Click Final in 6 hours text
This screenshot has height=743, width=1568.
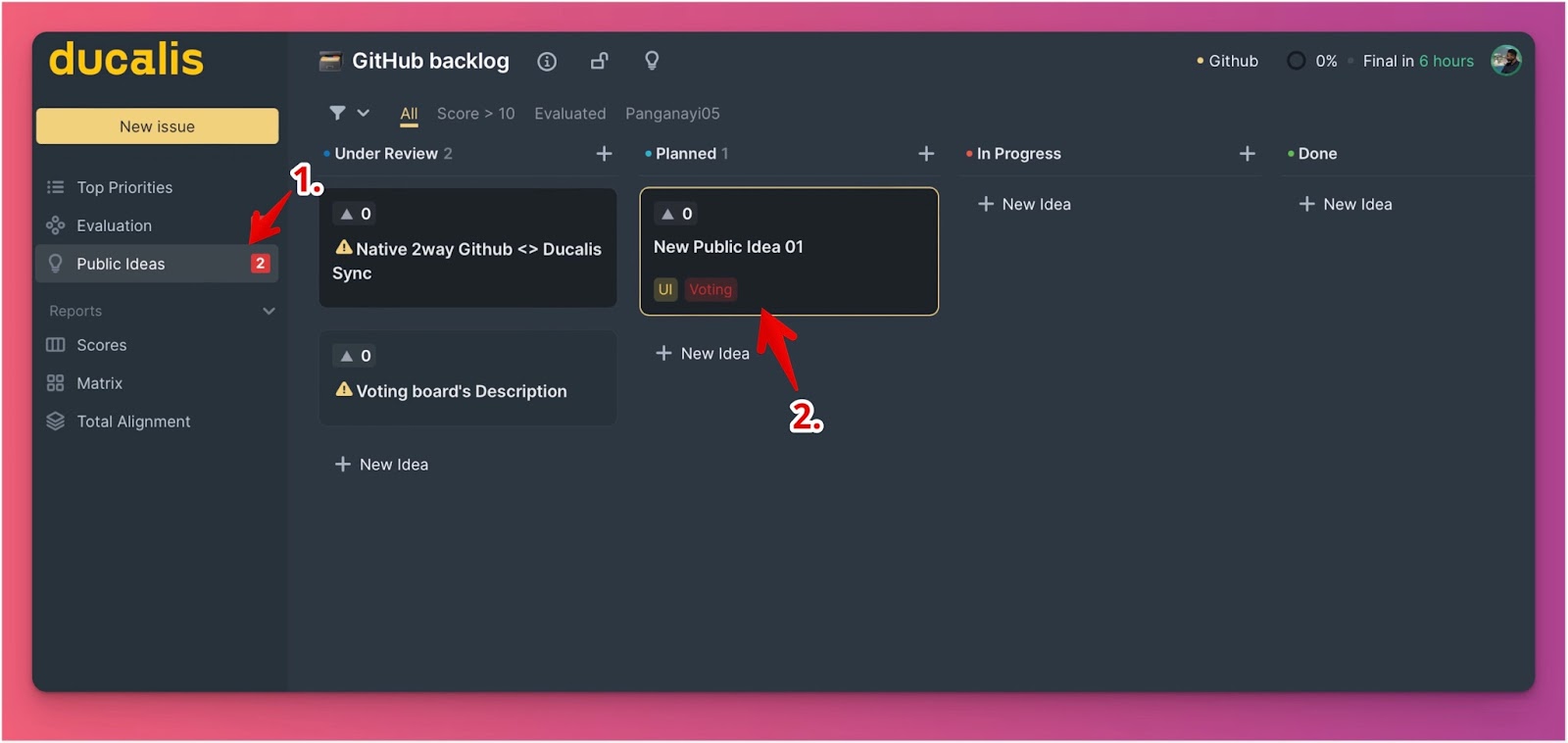(1418, 61)
